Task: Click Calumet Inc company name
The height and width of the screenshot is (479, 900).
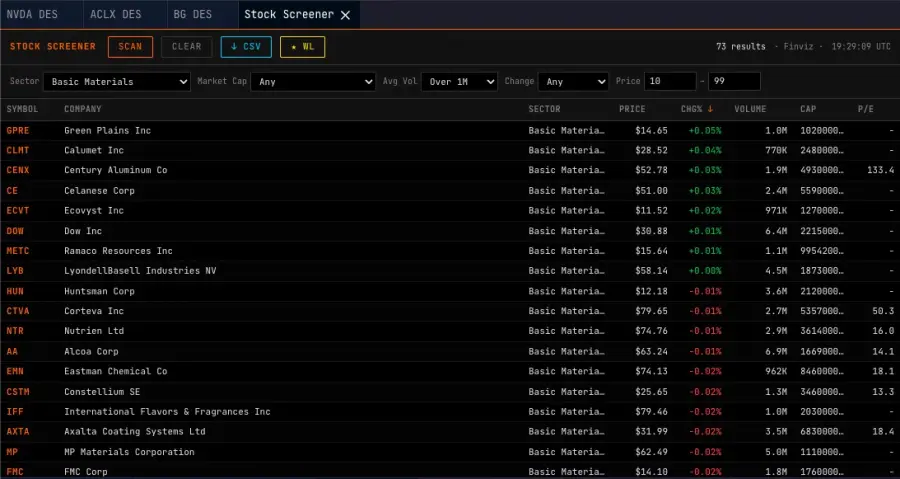Action: point(94,150)
